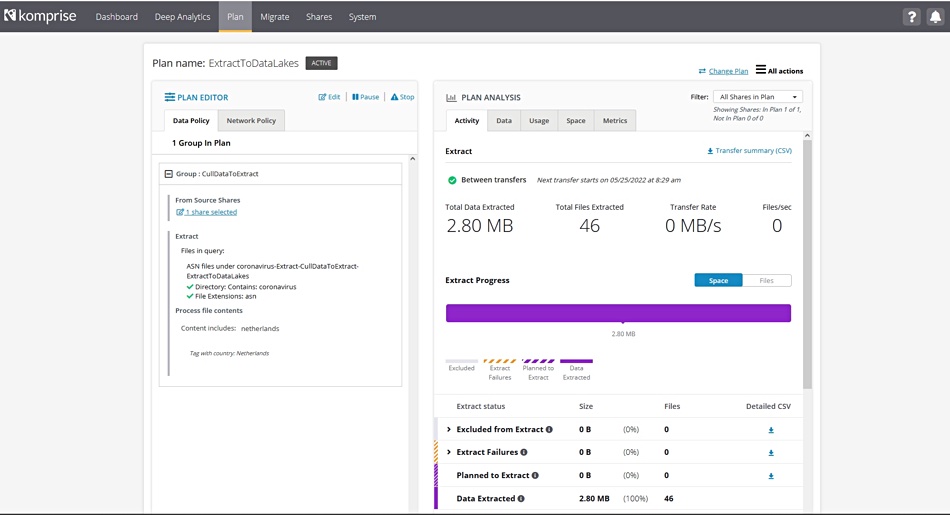
Task: Open Shares in top navigation
Action: 319,17
